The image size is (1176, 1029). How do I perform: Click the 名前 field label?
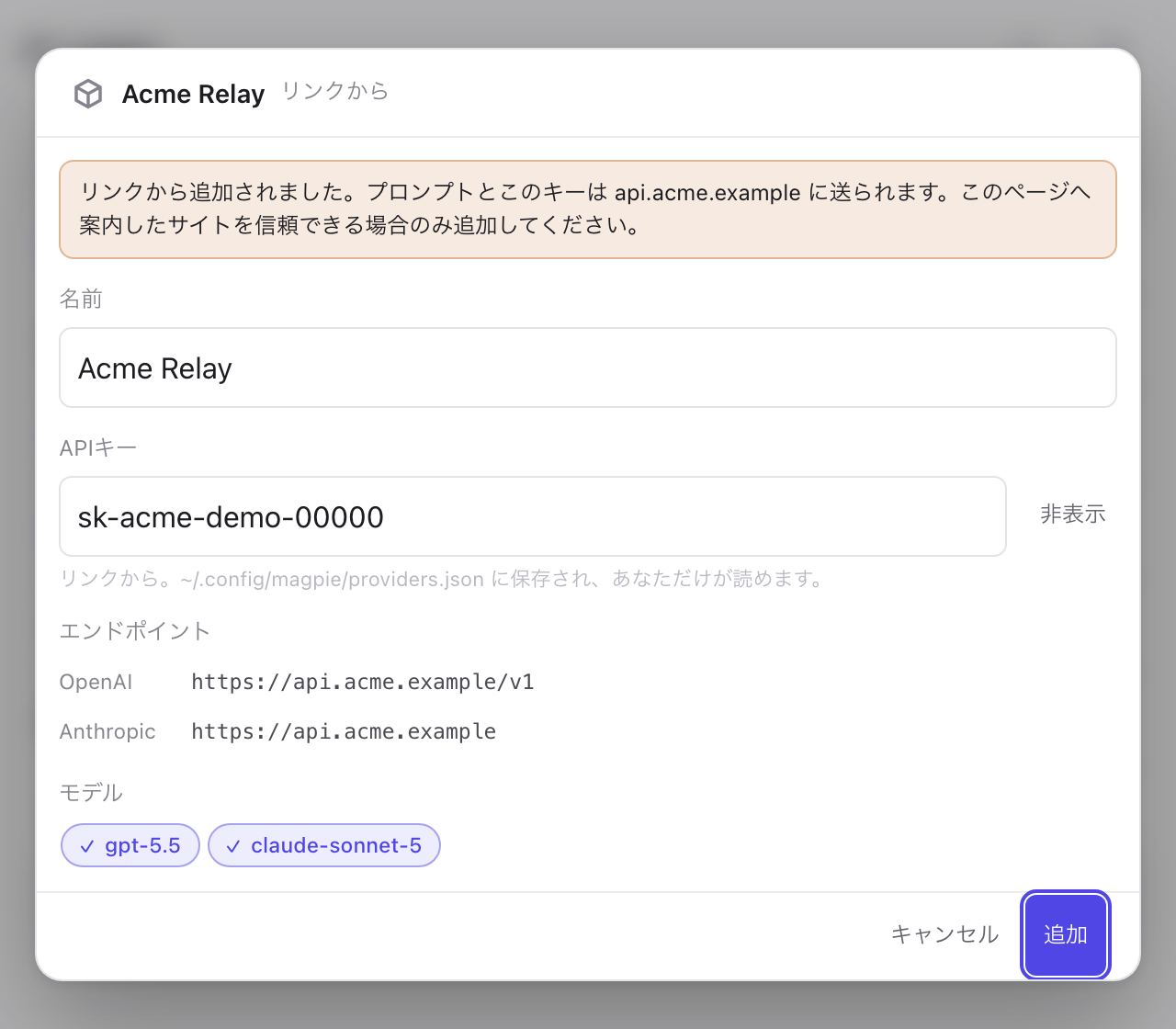pos(81,299)
